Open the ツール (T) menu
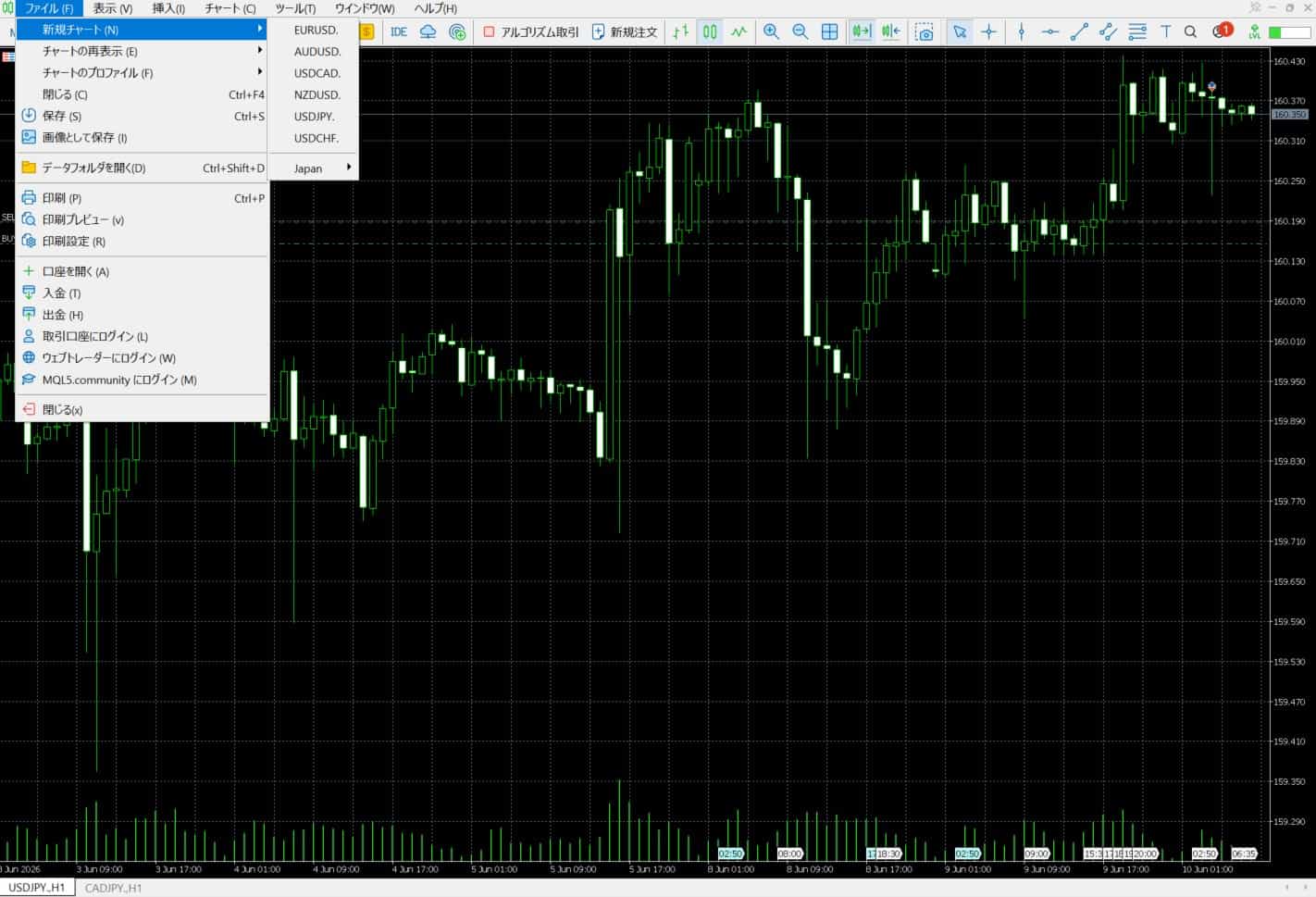 click(x=295, y=8)
